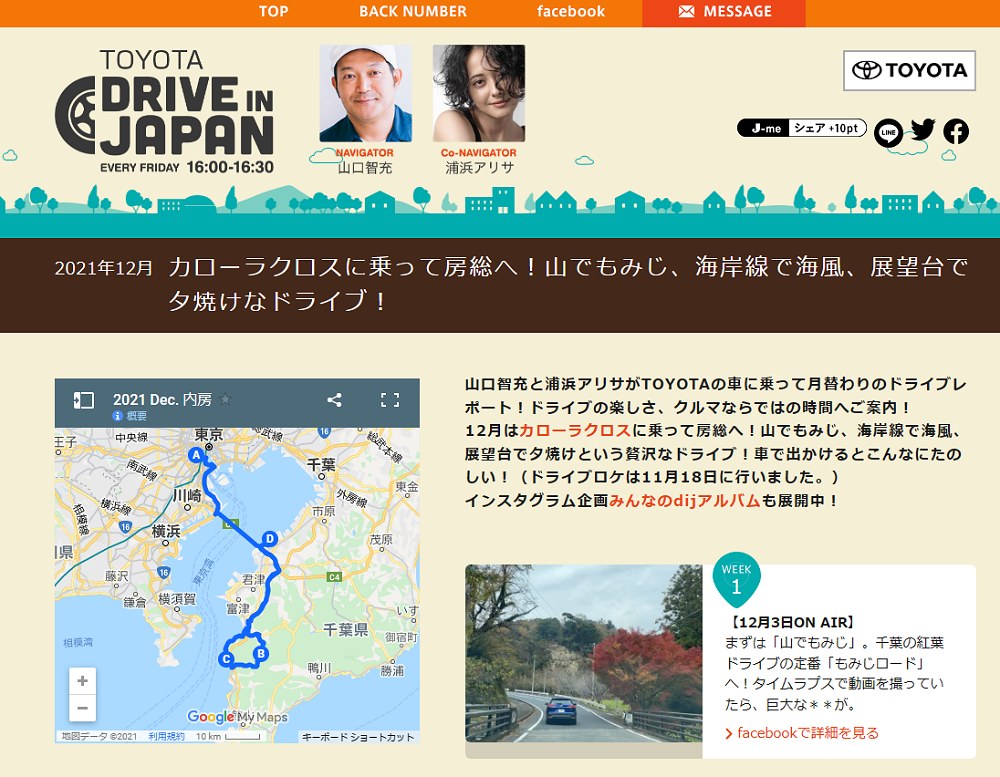Open the map 利用規約 link
The image size is (1000, 777).
[x=166, y=736]
